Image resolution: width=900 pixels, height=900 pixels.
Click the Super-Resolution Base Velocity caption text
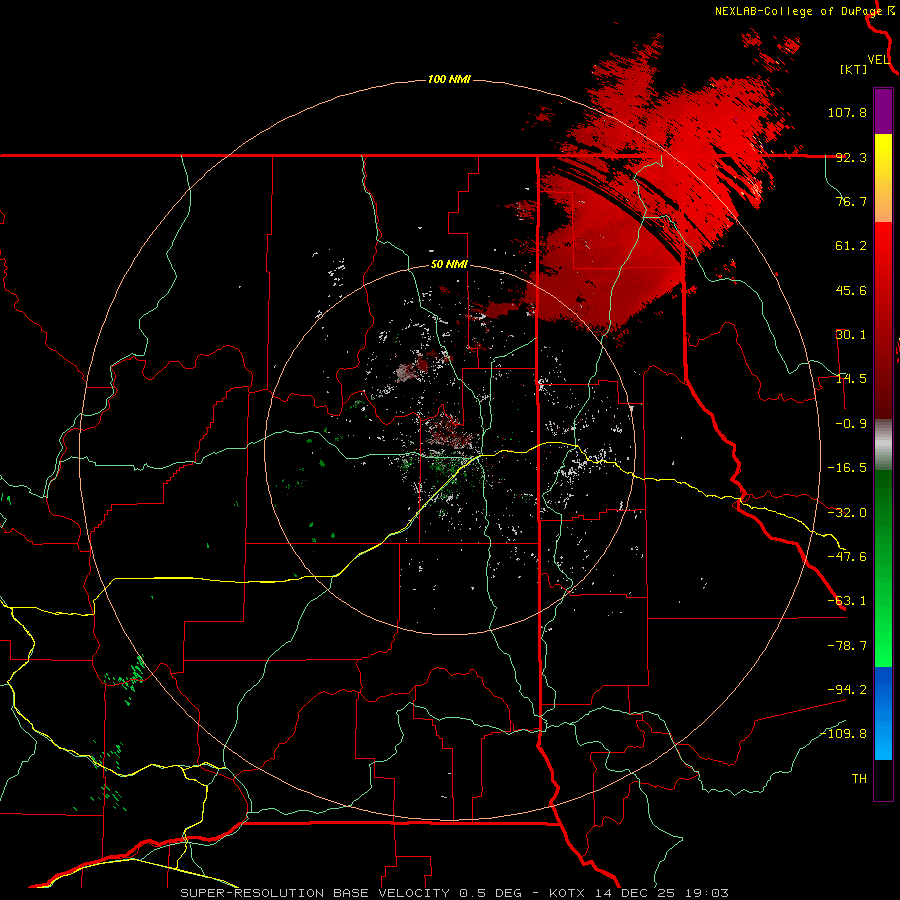pos(455,893)
